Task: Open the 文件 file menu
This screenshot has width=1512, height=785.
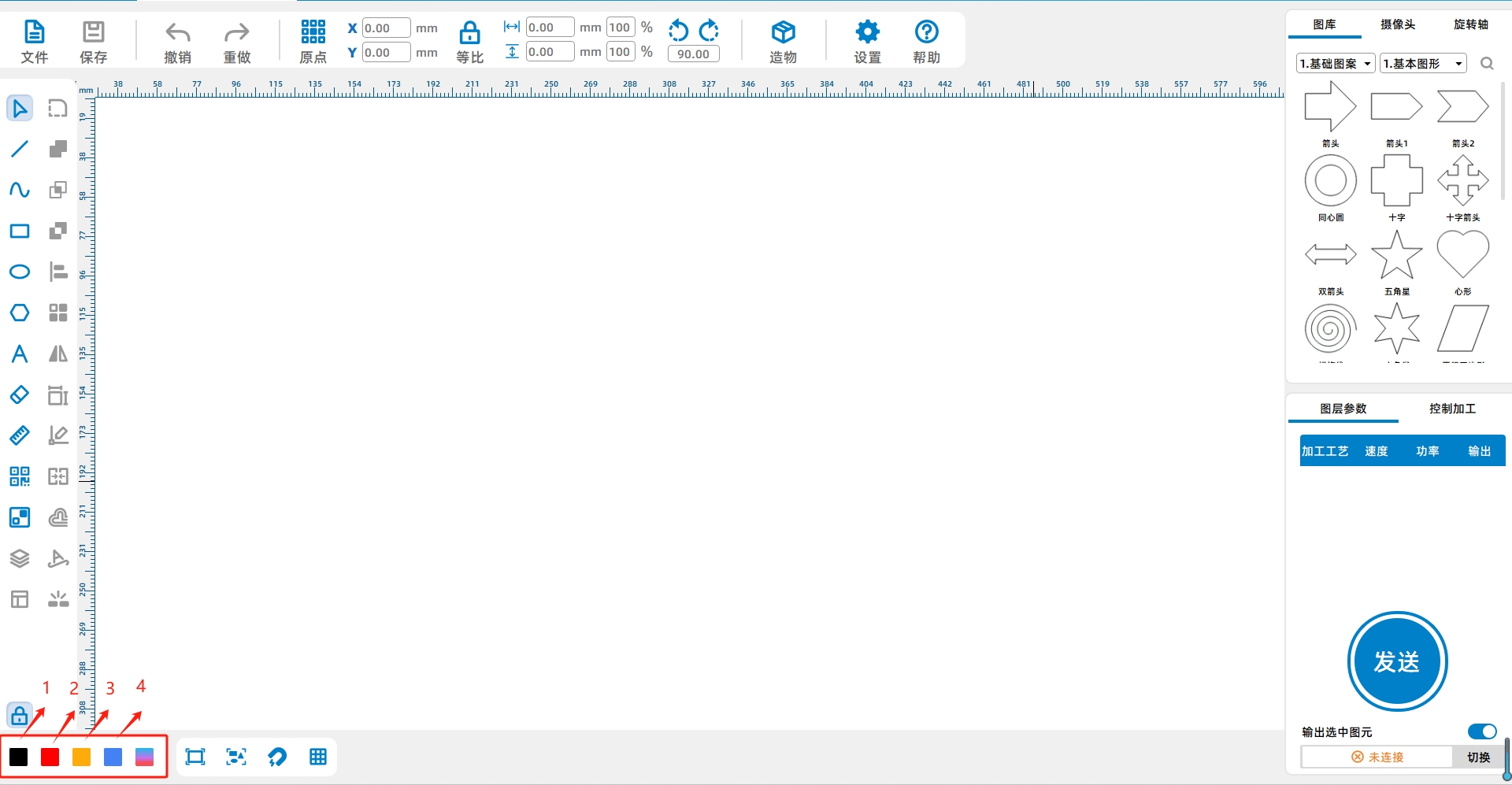Action: tap(35, 42)
